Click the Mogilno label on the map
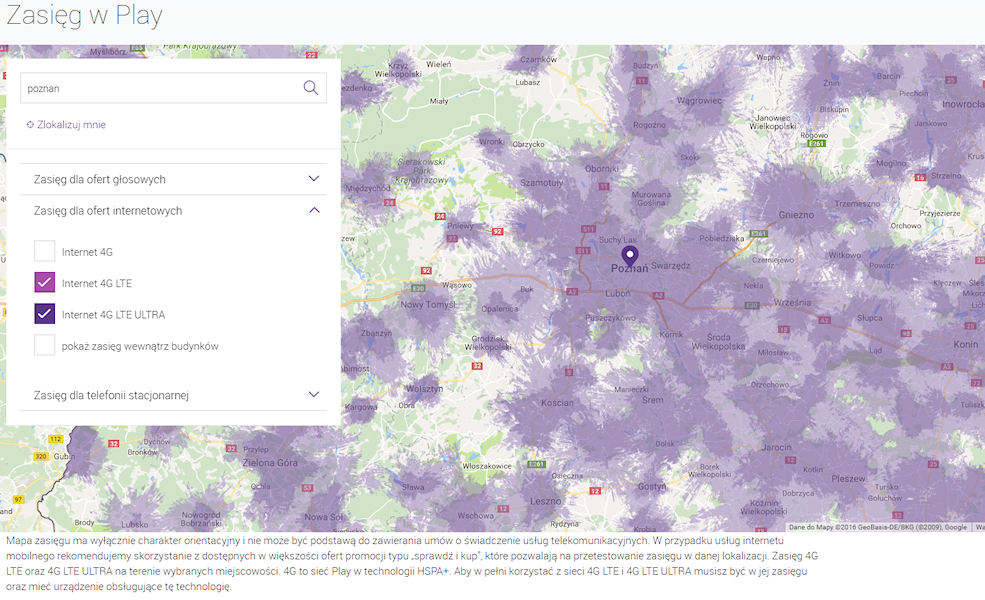 tap(891, 163)
